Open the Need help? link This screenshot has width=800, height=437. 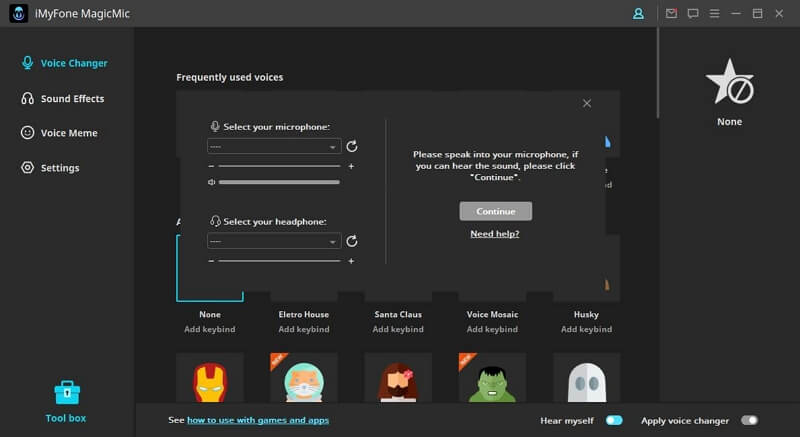pos(494,234)
